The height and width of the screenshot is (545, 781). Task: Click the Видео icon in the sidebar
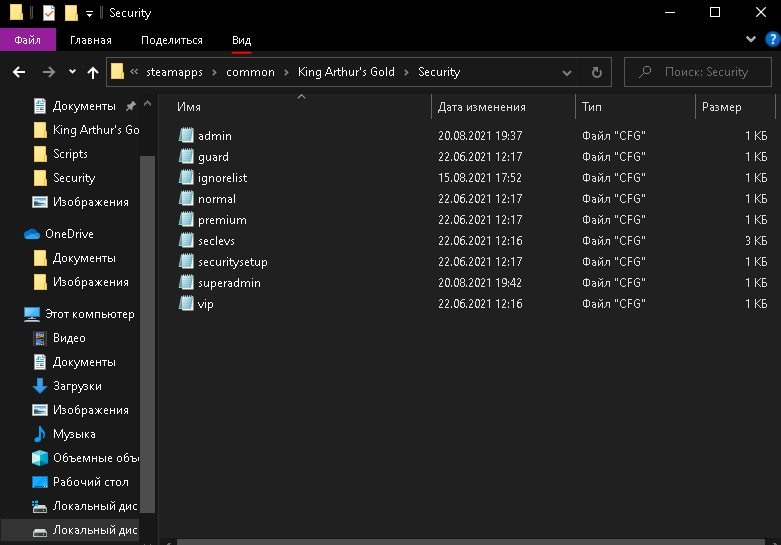pyautogui.click(x=40, y=338)
